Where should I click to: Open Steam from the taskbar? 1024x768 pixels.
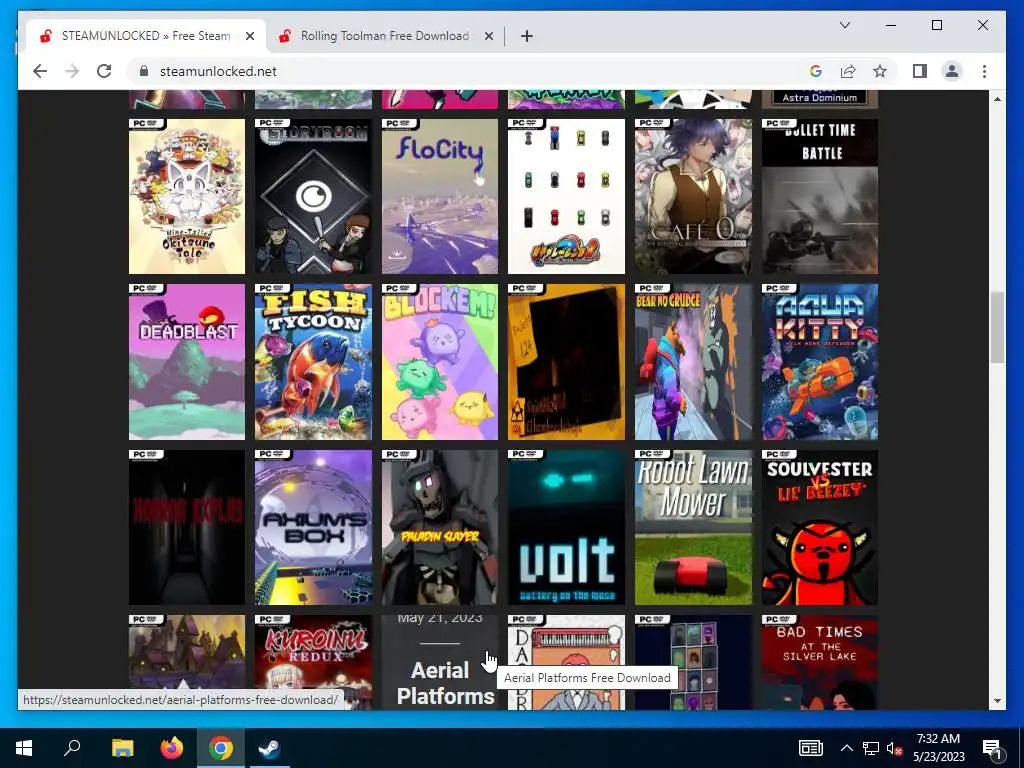(x=269, y=748)
